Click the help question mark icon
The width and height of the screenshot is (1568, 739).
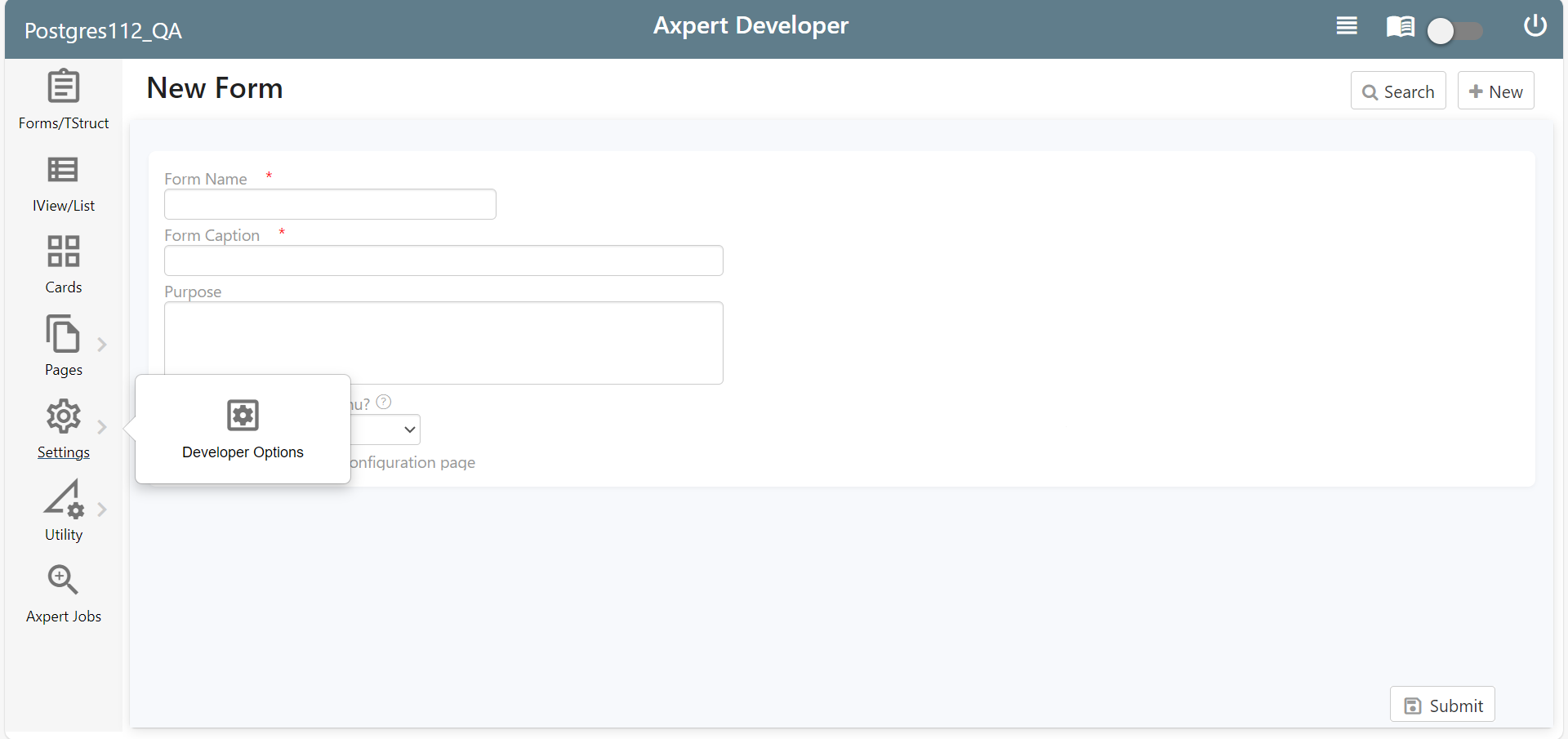coord(383,401)
